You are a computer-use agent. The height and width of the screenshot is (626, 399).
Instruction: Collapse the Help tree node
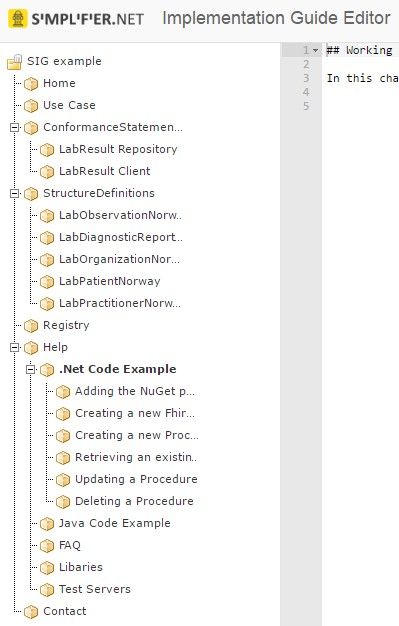[x=14, y=348]
